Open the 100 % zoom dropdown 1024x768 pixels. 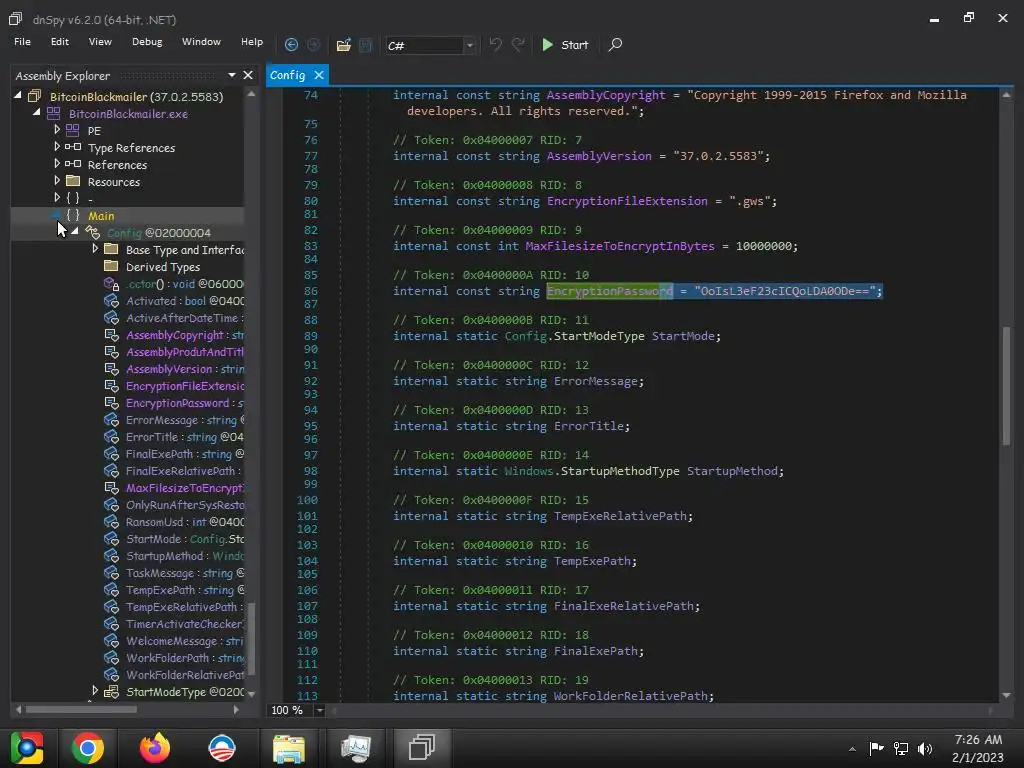pos(320,710)
